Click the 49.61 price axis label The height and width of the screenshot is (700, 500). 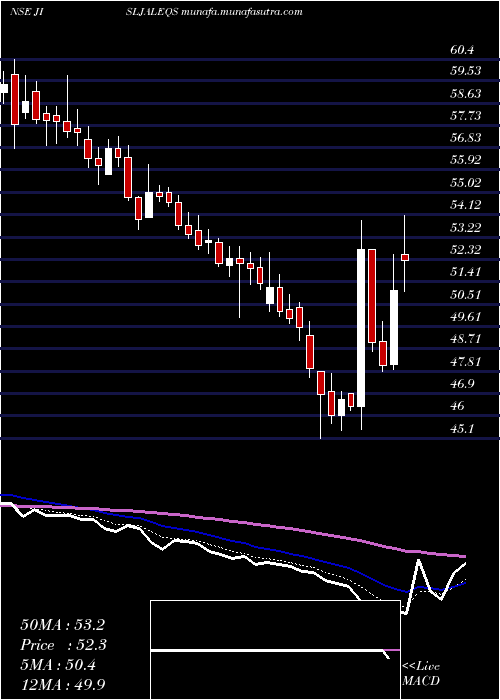tap(465, 317)
